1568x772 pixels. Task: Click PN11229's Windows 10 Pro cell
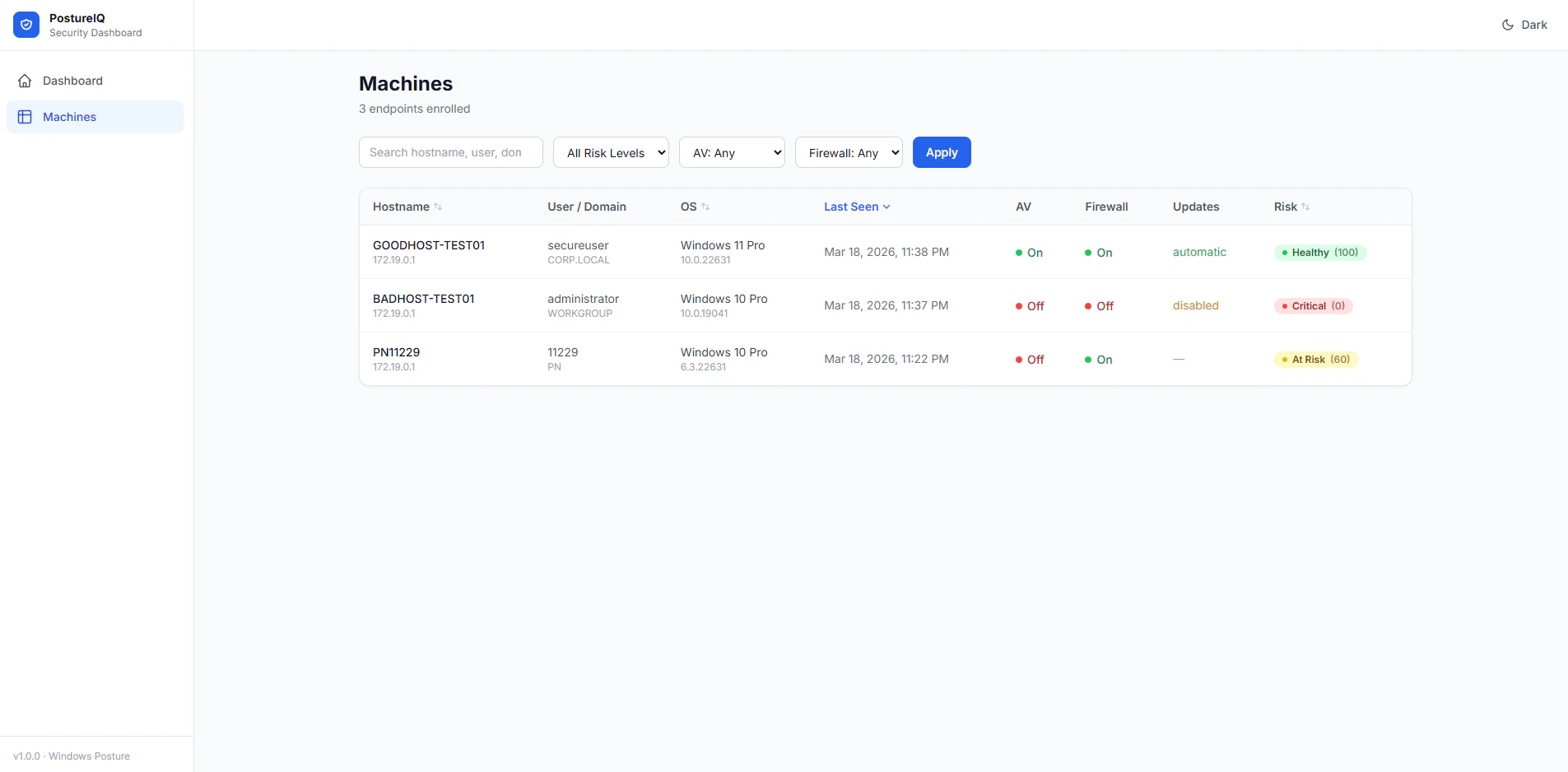[724, 352]
